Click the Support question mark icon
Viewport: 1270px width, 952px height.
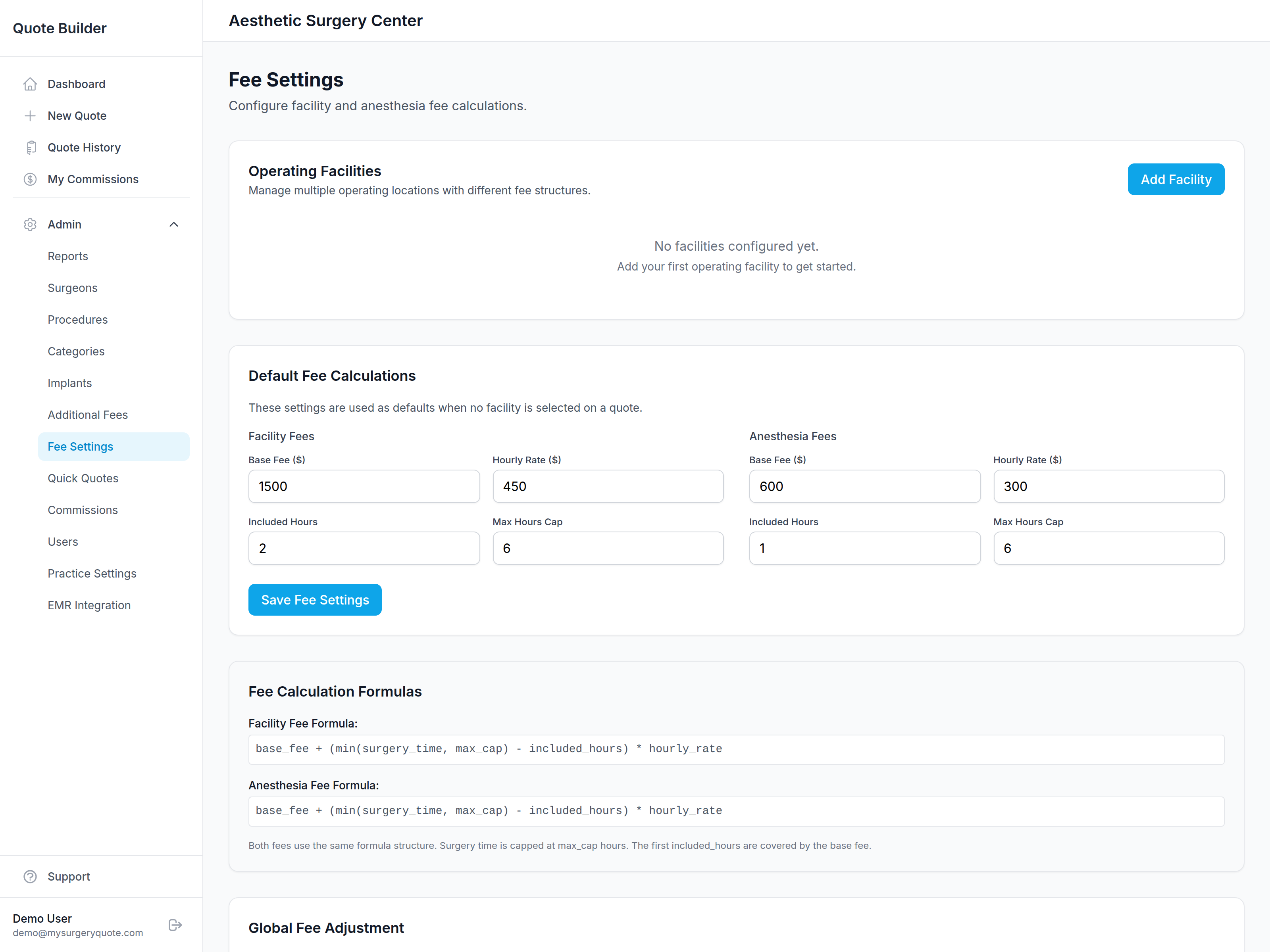[x=31, y=876]
